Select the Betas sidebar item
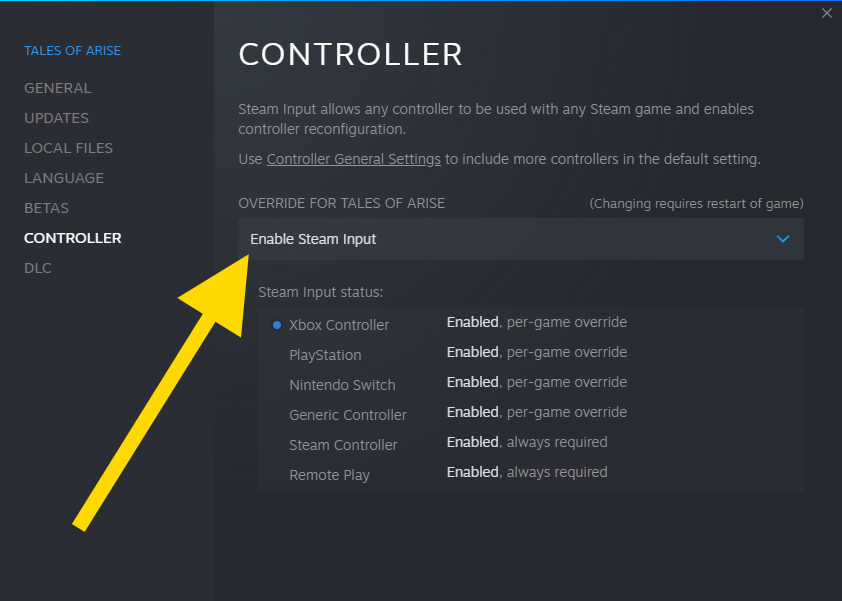This screenshot has height=601, width=842. click(x=46, y=208)
